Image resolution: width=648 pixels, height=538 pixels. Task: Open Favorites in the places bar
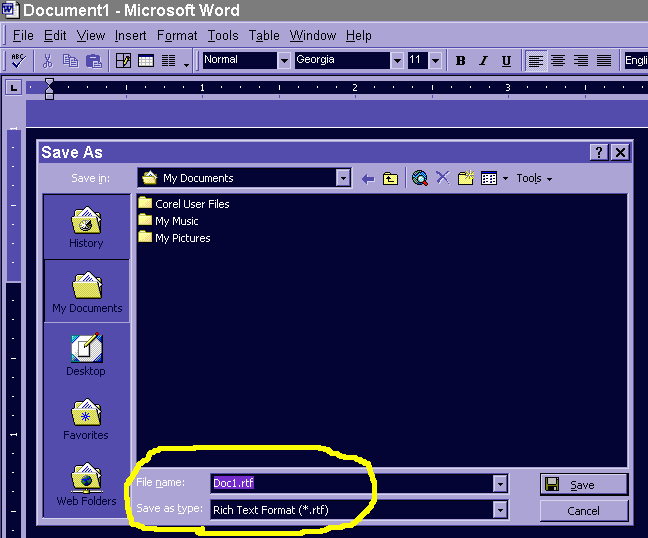click(86, 419)
